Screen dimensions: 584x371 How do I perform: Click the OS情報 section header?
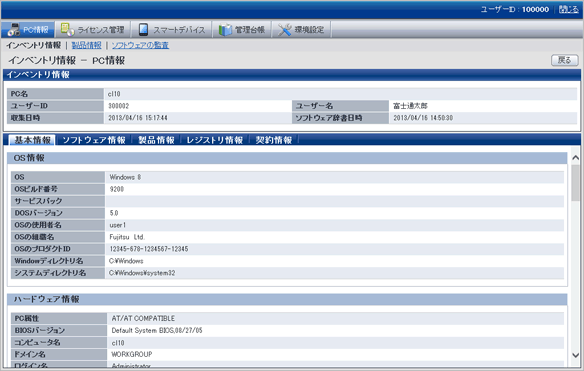tap(287, 158)
